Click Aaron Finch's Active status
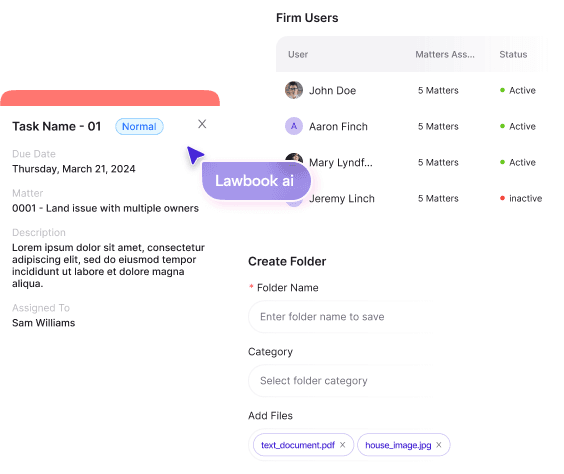Image resolution: width=564 pixels, height=474 pixels. [x=518, y=126]
